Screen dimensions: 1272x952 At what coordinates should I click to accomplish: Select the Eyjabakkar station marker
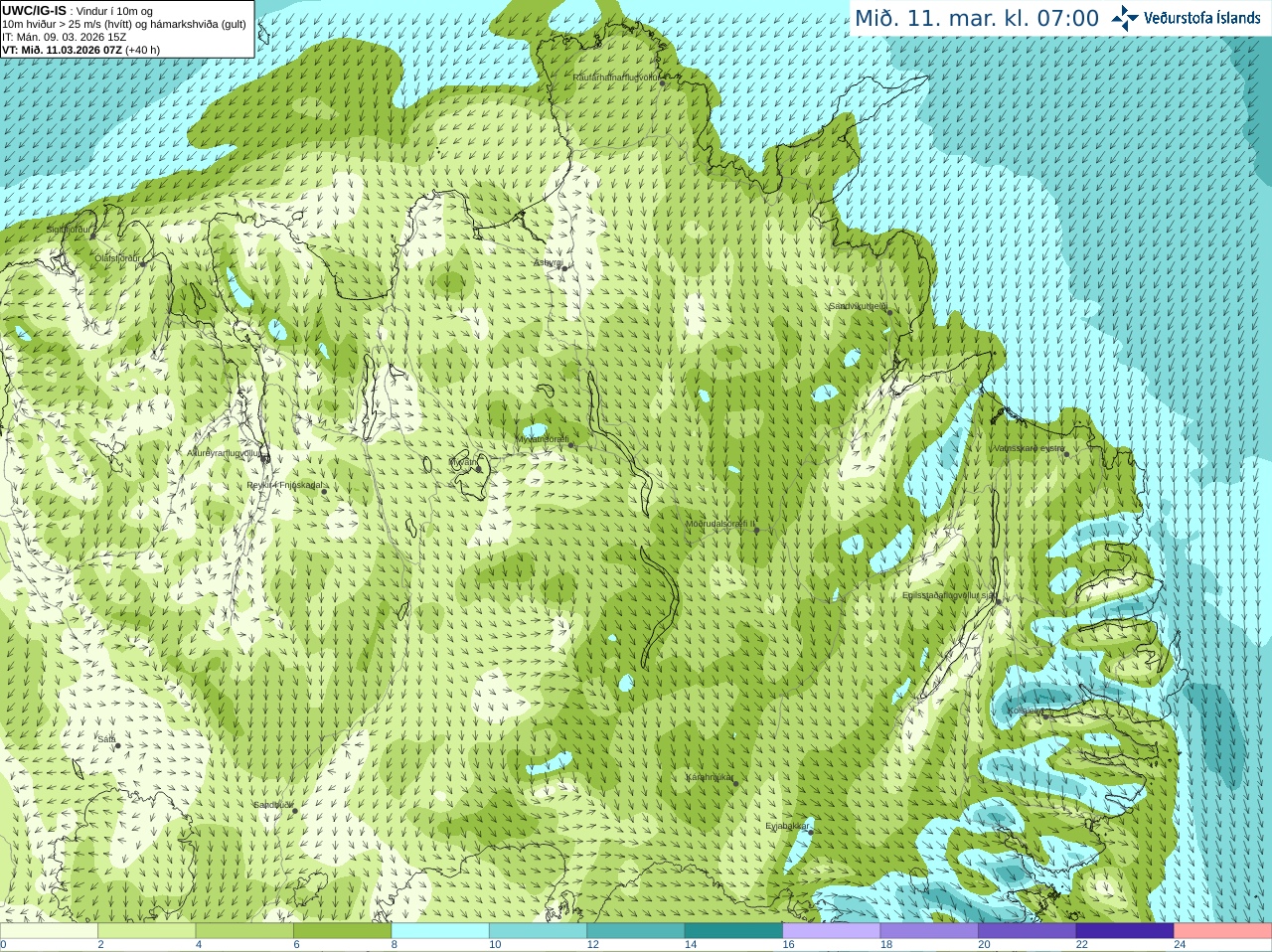(x=810, y=832)
